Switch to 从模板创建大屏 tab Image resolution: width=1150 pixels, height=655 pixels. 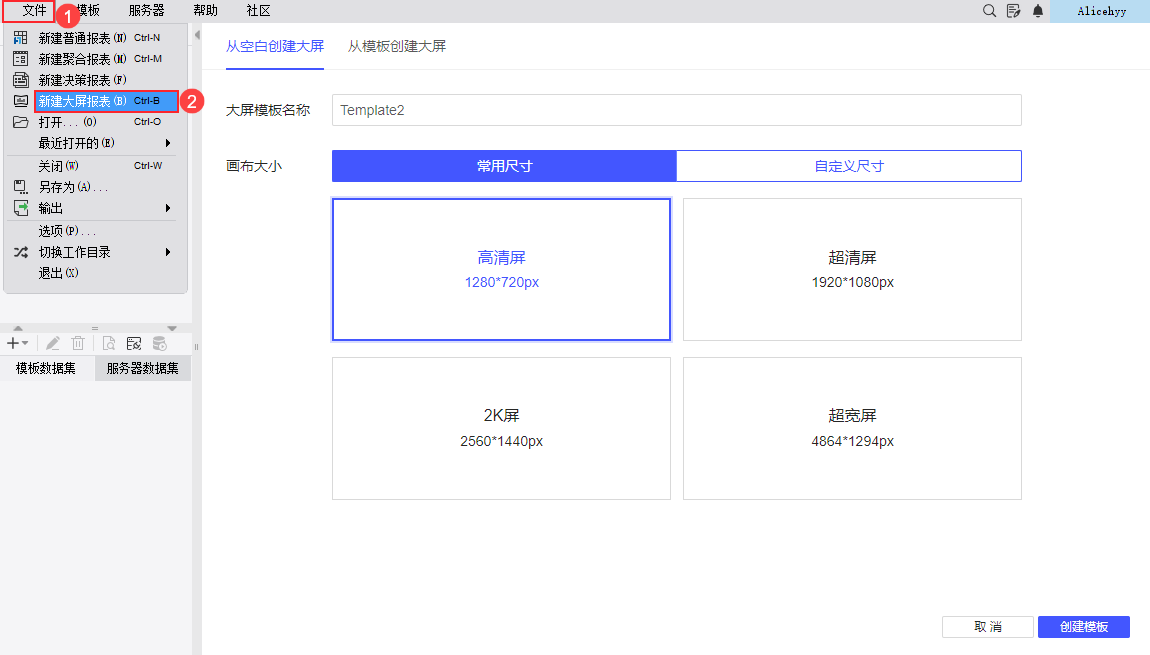(x=397, y=46)
